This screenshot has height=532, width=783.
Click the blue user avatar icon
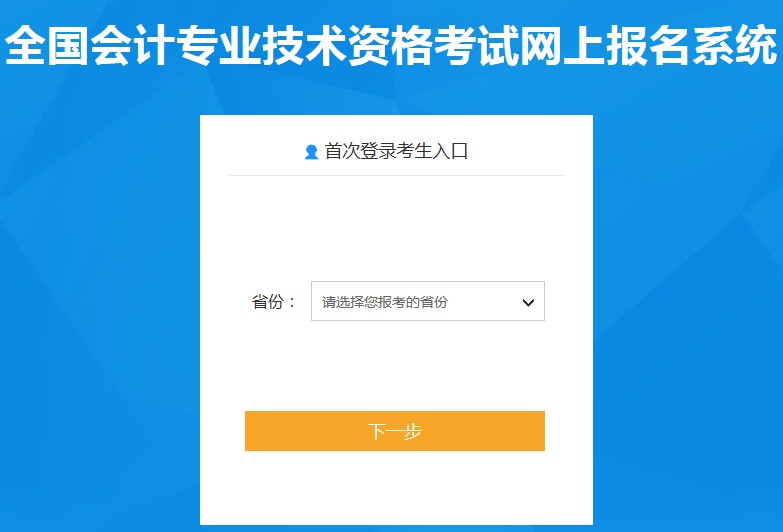click(x=311, y=152)
